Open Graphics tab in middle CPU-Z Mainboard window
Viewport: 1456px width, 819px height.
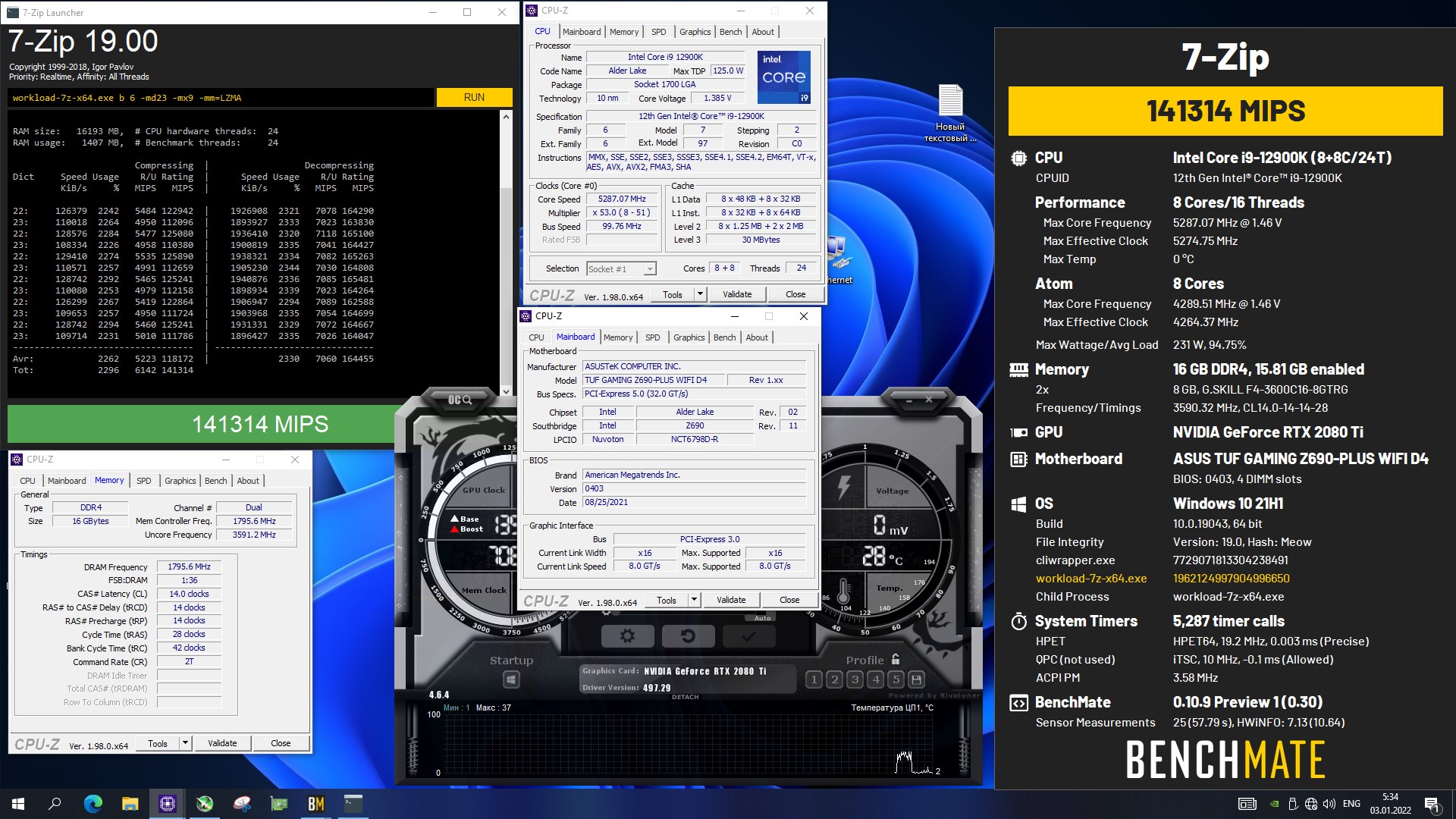click(689, 337)
